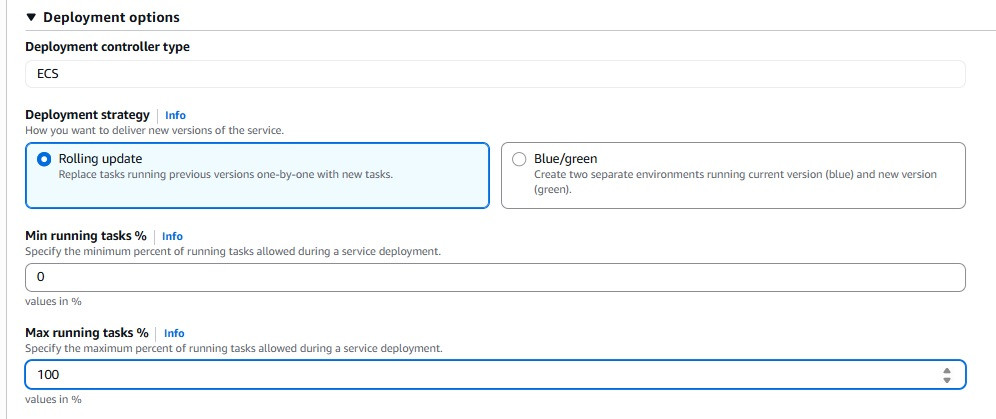Click the Max running tasks % label
This screenshot has width=996, height=419.
86,332
